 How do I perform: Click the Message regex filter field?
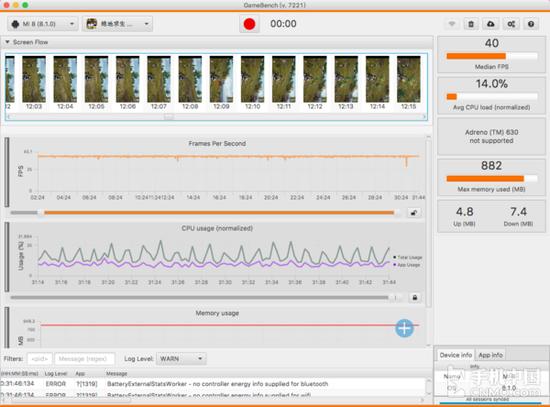[85, 359]
